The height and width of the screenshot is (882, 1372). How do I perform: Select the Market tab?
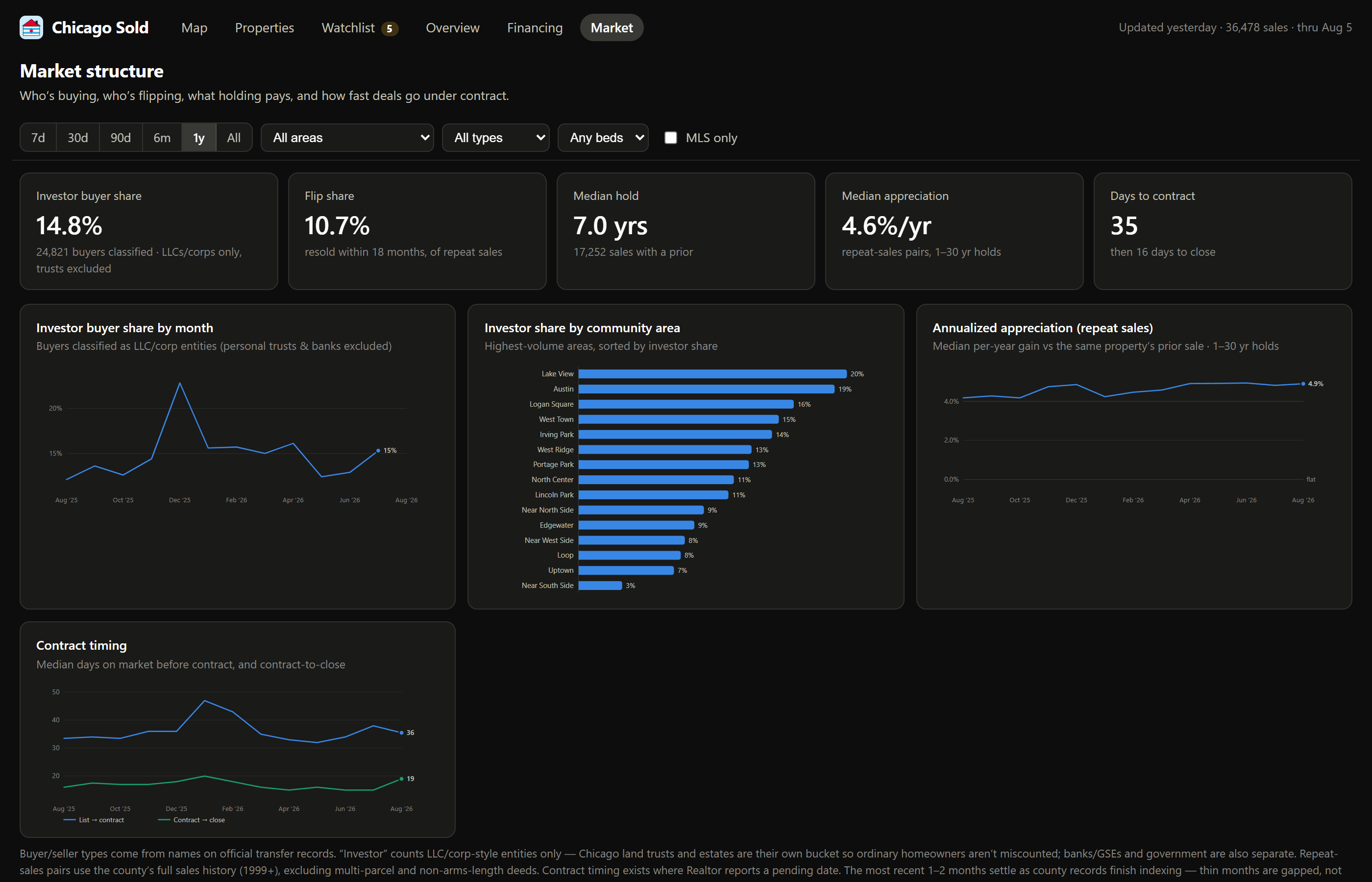(x=612, y=27)
